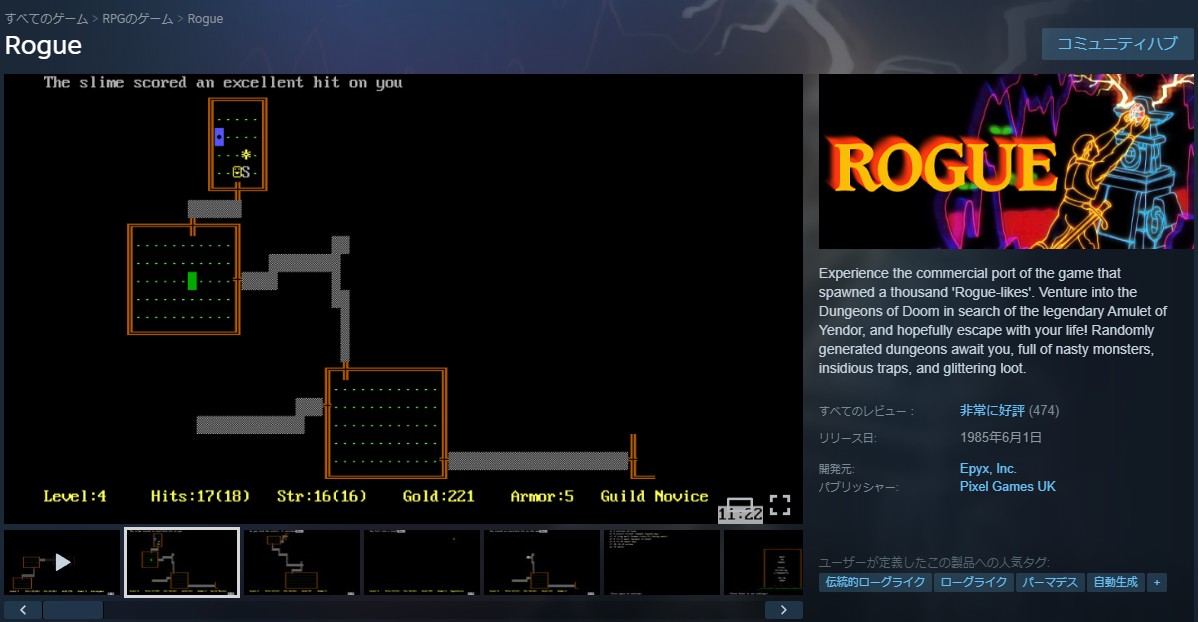Select the 伝統的ローグライク tag
The height and width of the screenshot is (622, 1198).
[x=875, y=582]
